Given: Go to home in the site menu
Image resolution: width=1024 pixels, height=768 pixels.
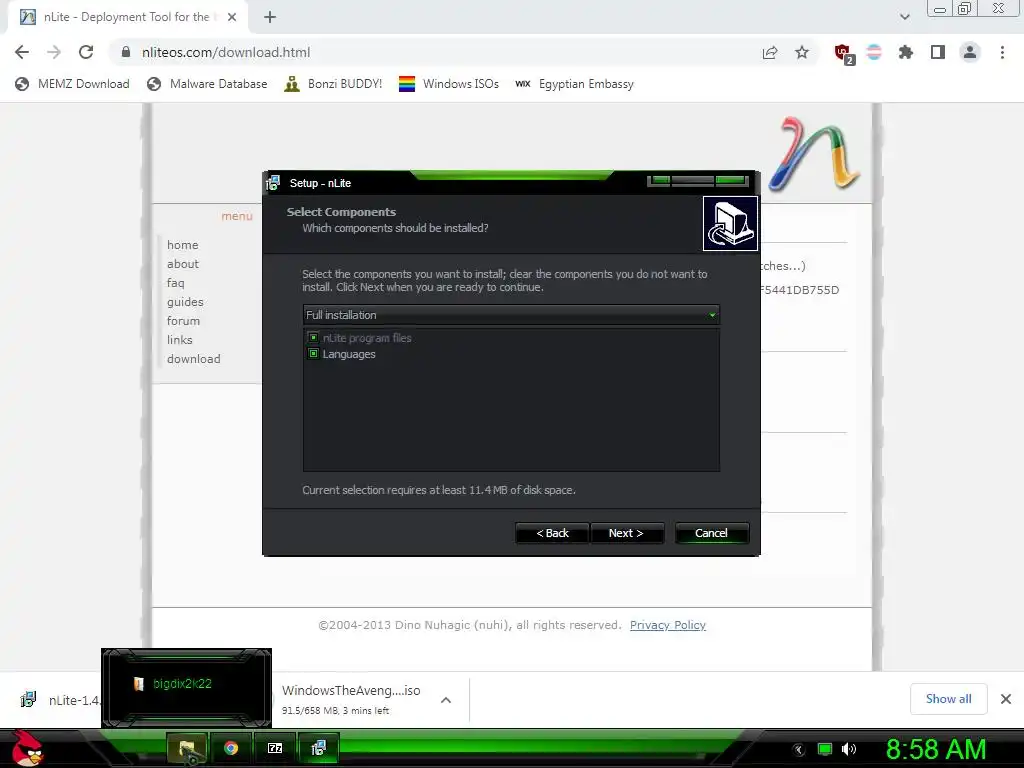Looking at the screenshot, I should coord(182,245).
